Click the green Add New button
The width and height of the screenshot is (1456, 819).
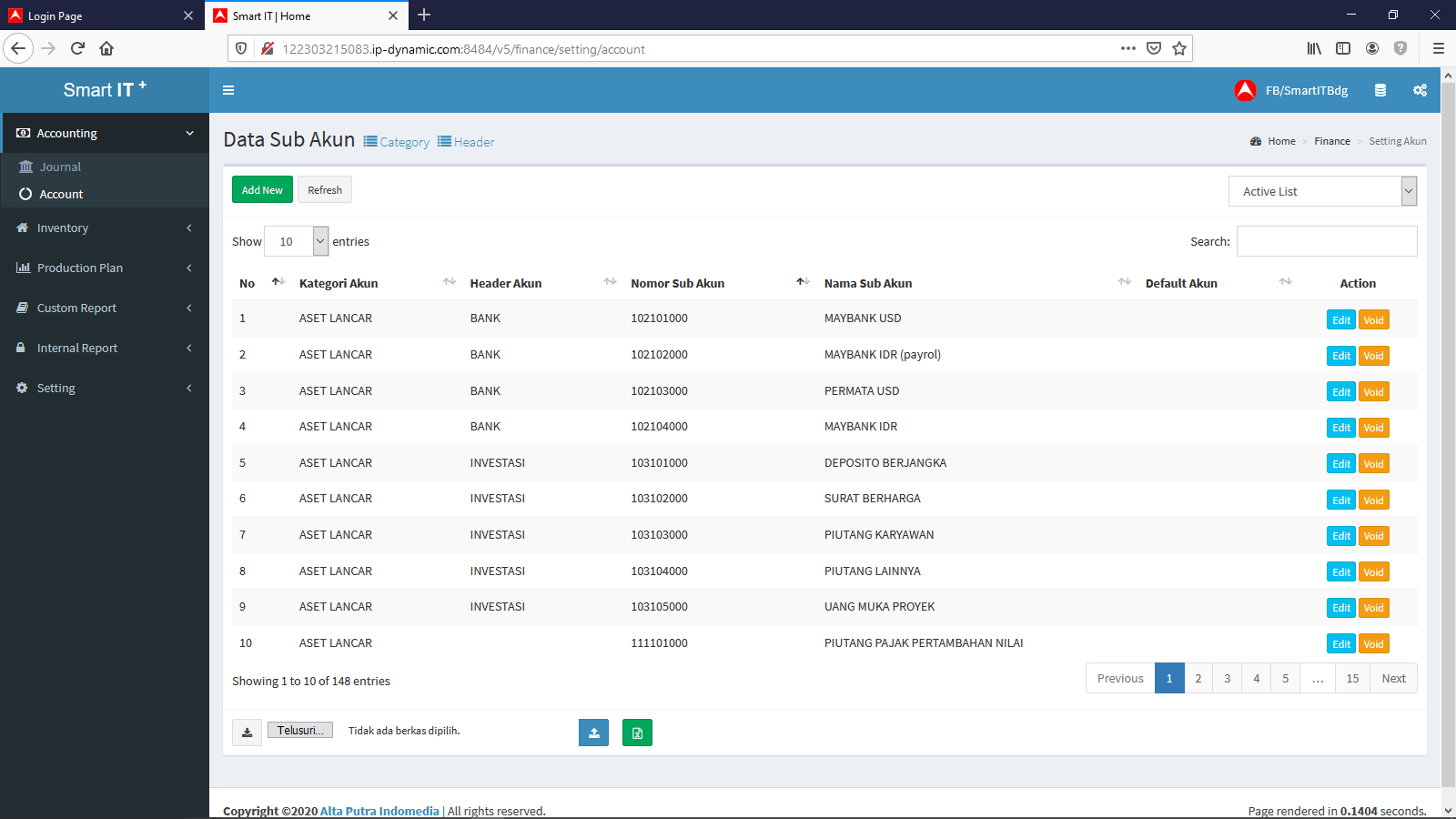[262, 190]
